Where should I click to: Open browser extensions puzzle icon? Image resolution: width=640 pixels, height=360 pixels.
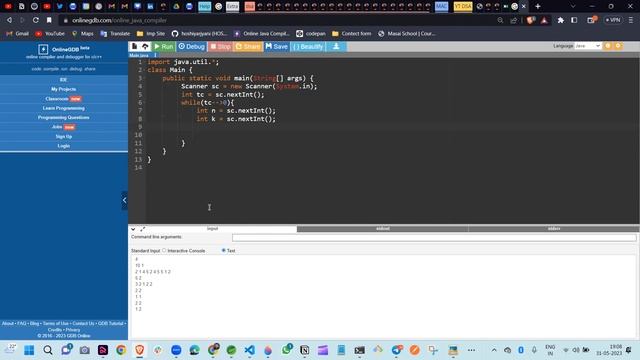click(x=561, y=20)
